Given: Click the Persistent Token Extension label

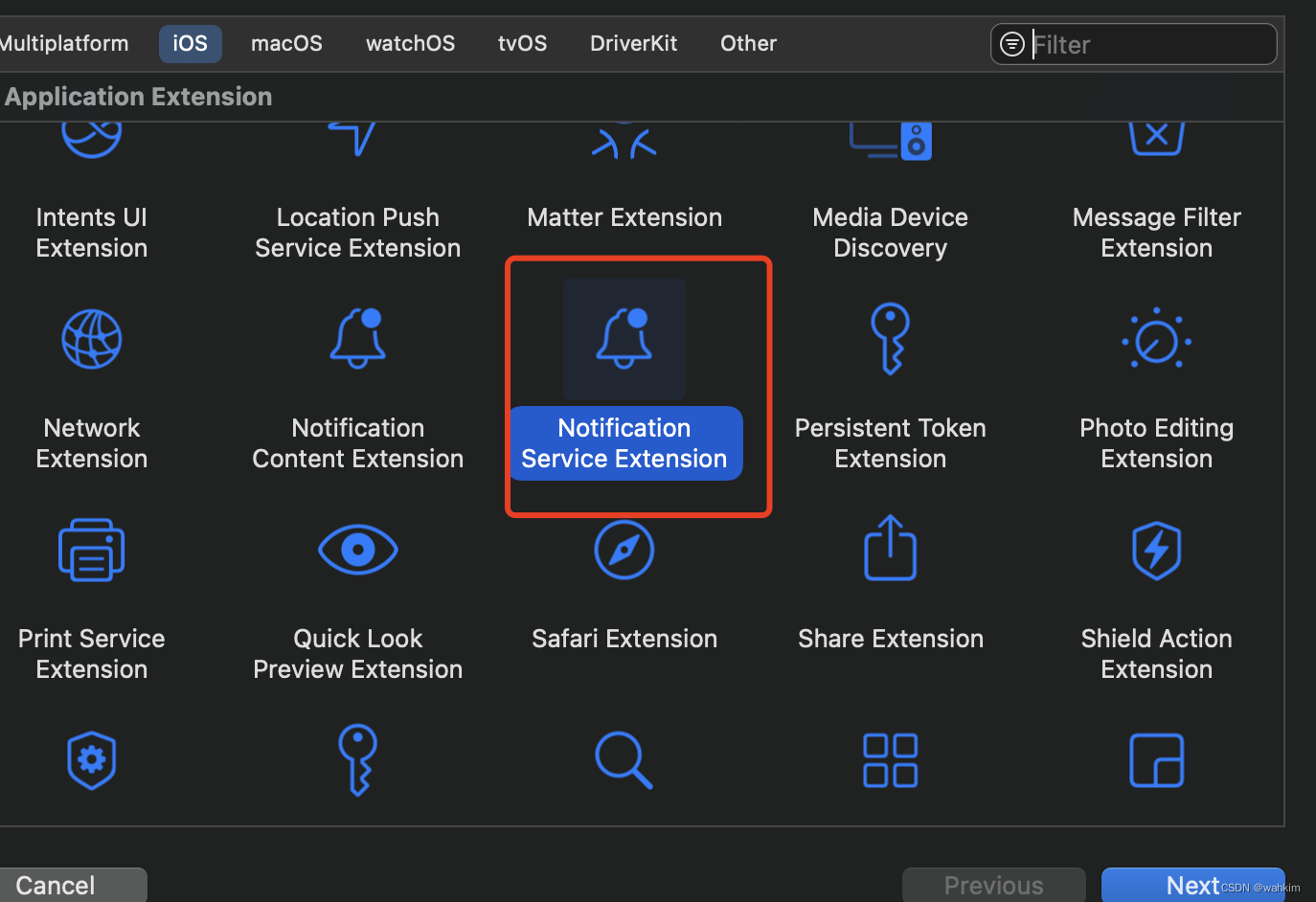Looking at the screenshot, I should click(x=891, y=443).
